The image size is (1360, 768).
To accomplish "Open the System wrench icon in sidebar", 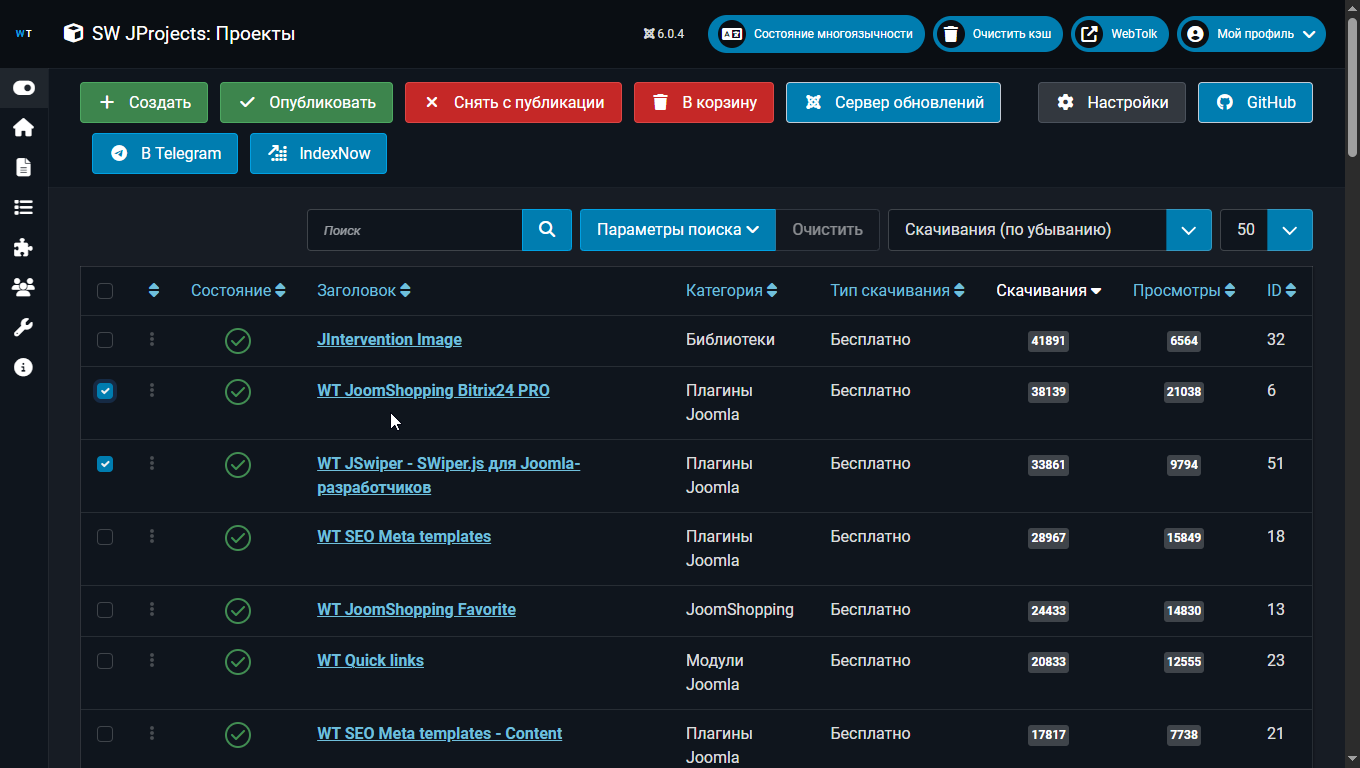I will 23,327.
